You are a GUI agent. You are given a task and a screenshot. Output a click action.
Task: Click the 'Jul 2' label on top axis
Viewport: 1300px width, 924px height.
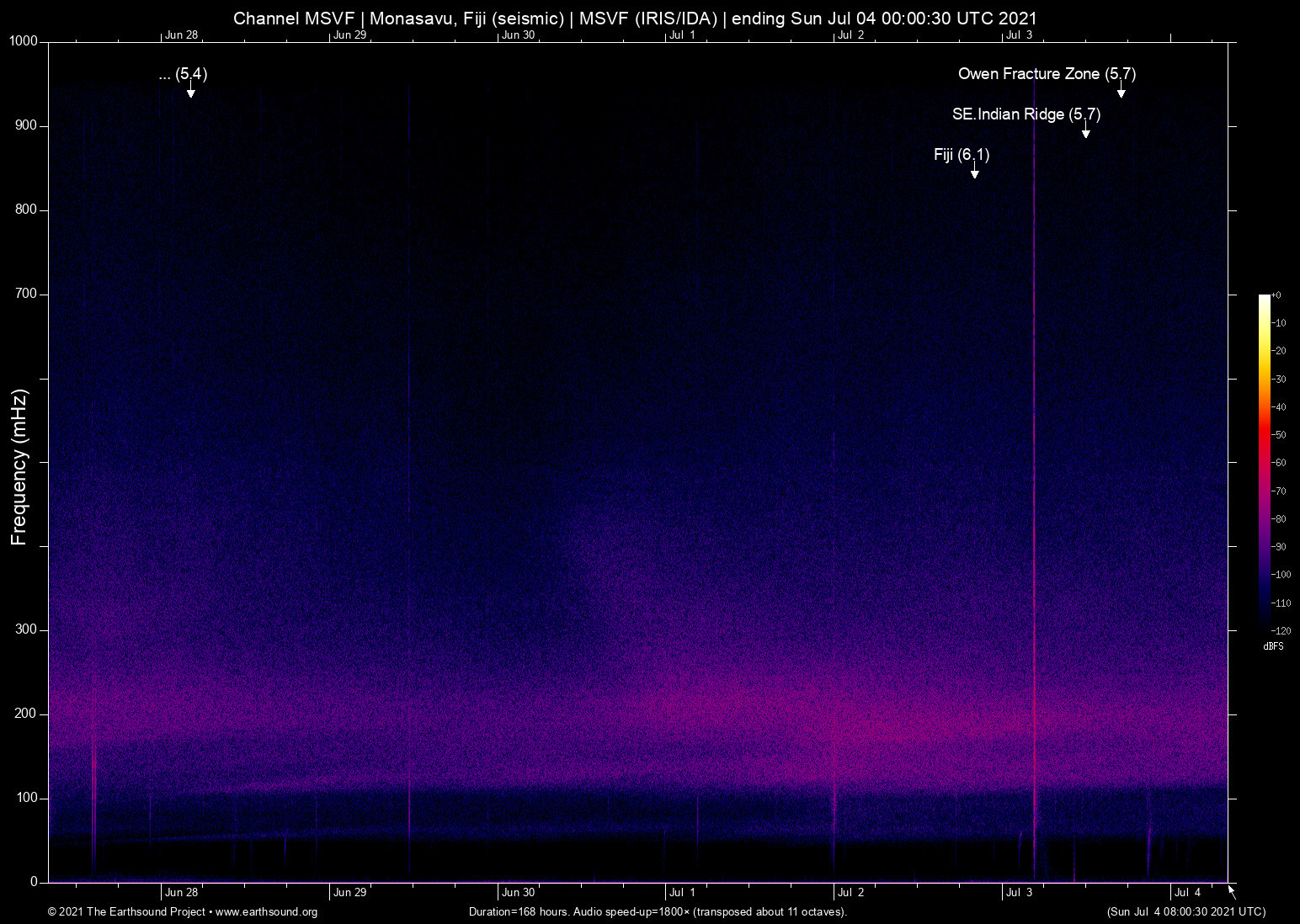point(851,35)
